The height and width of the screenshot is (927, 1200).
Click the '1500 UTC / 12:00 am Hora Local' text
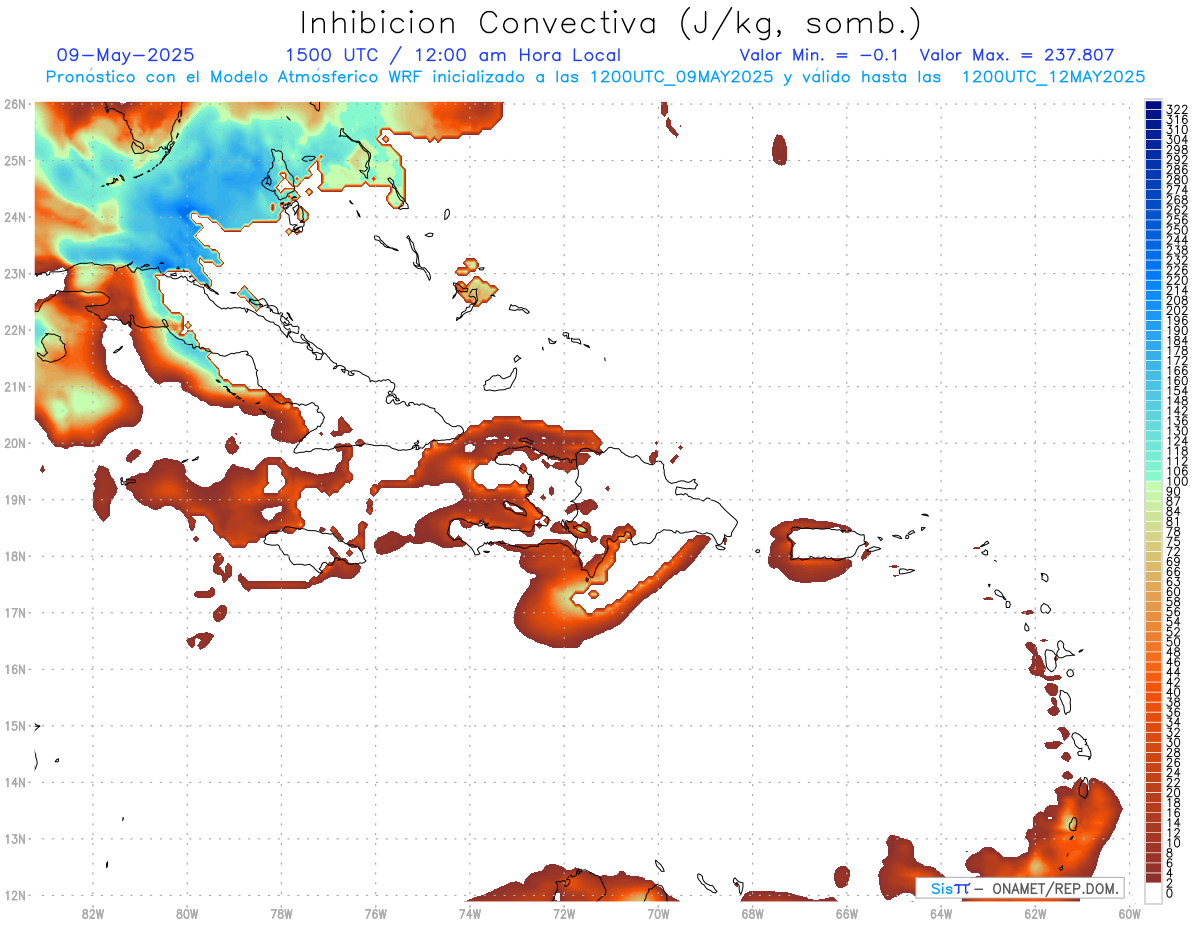453,55
